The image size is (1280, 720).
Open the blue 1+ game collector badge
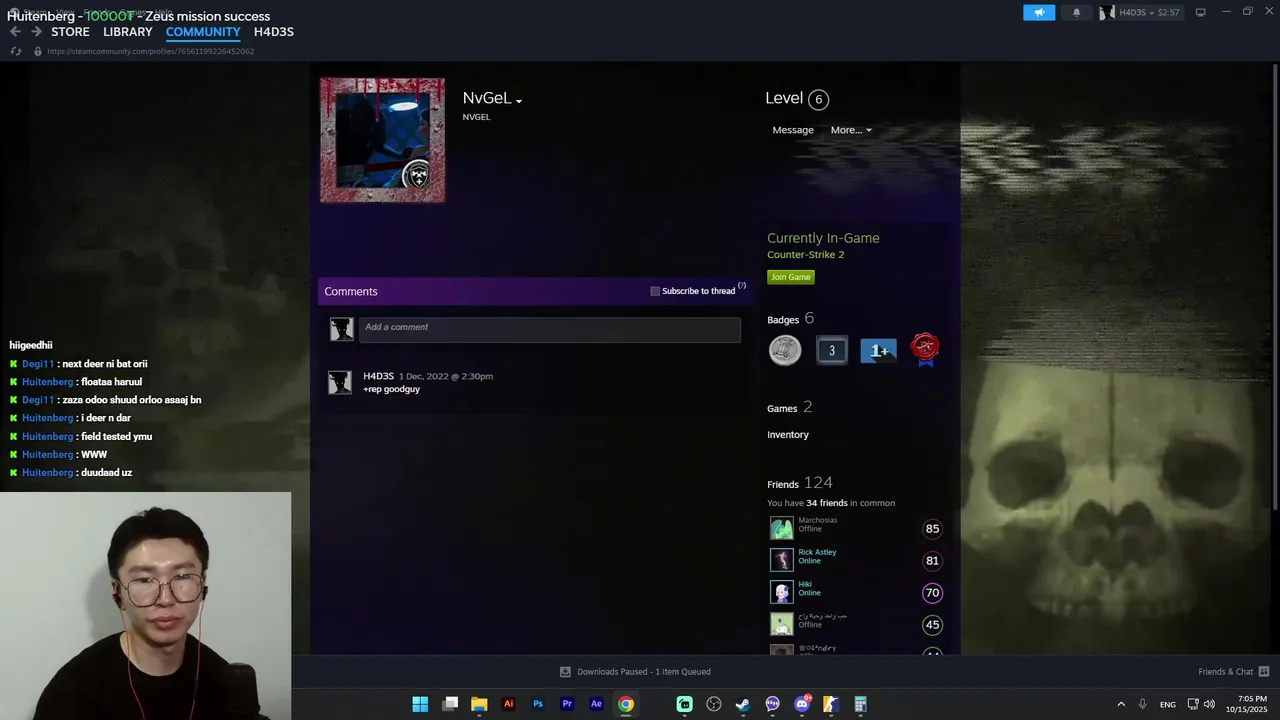[x=878, y=351]
